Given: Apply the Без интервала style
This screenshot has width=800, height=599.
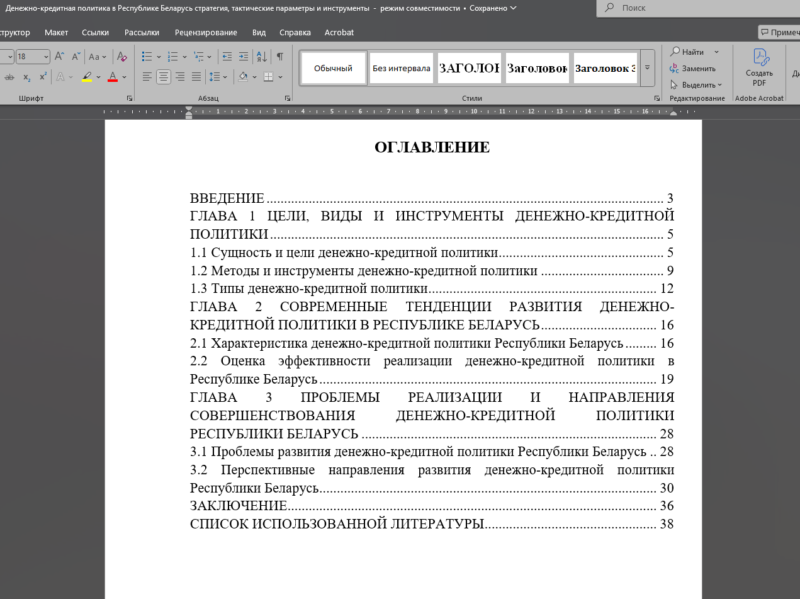Looking at the screenshot, I should 401,68.
